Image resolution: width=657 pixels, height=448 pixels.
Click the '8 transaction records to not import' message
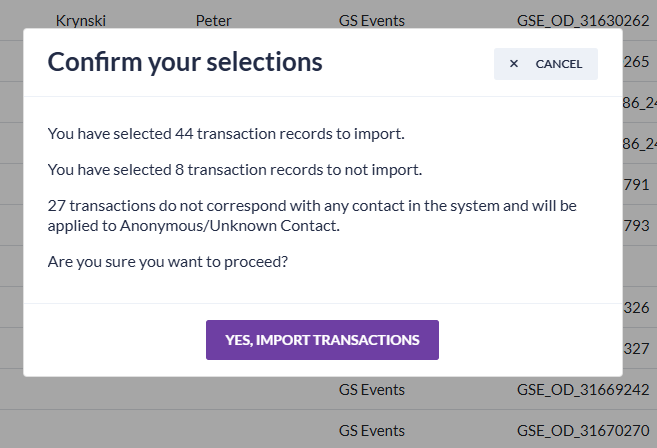point(235,170)
